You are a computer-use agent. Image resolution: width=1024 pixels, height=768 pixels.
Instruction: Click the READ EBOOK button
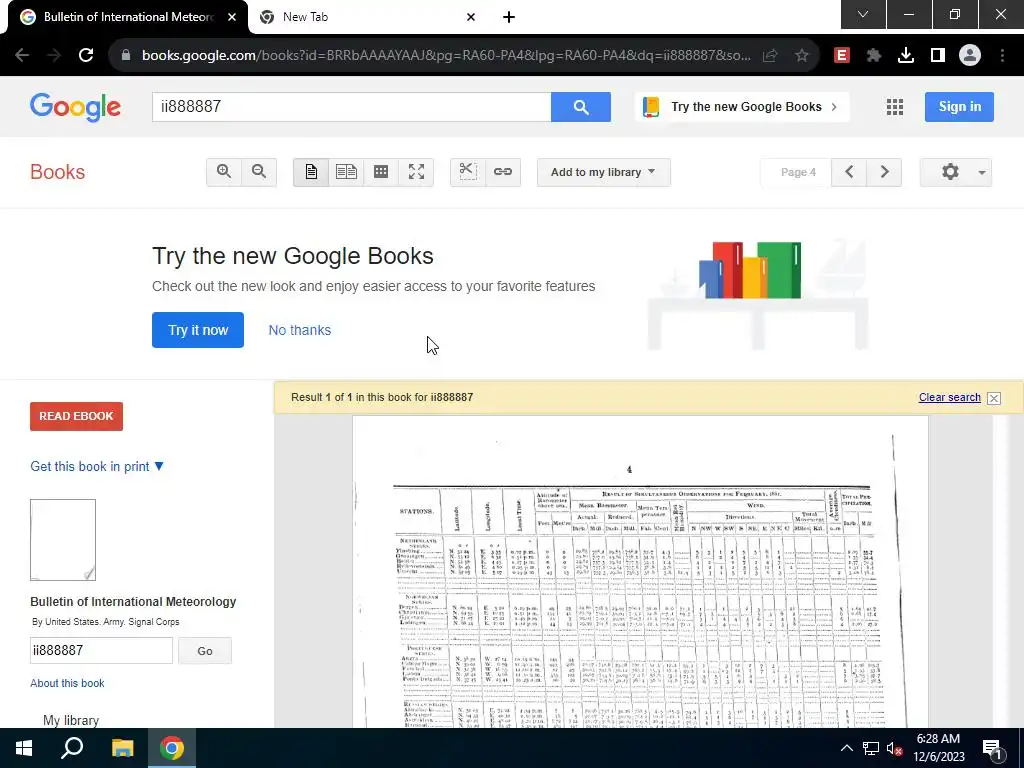pos(76,416)
